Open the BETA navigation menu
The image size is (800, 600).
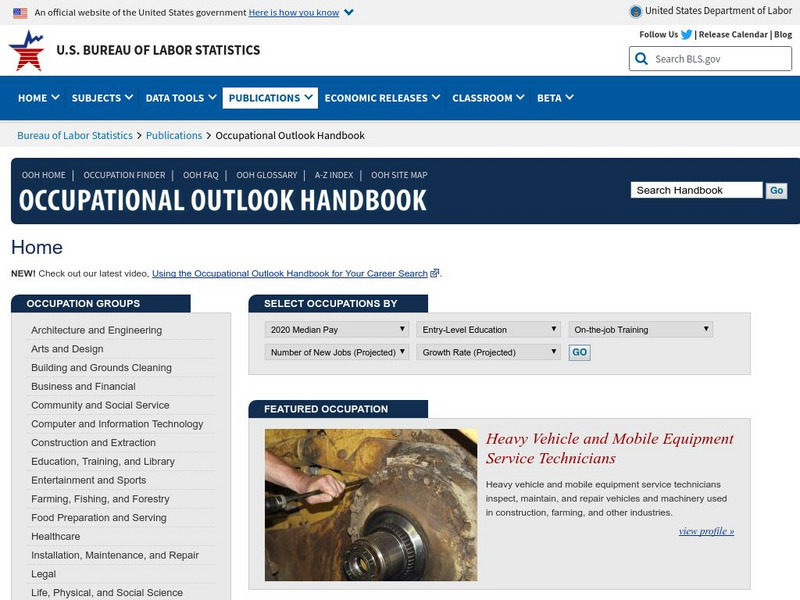(x=555, y=97)
